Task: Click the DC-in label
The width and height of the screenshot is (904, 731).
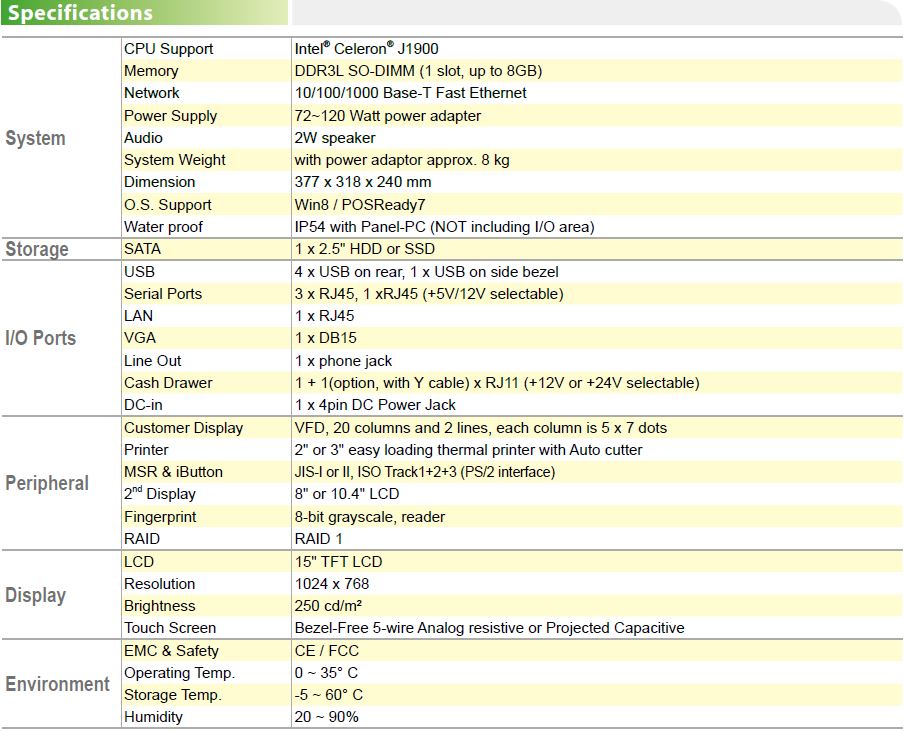Action: point(143,405)
